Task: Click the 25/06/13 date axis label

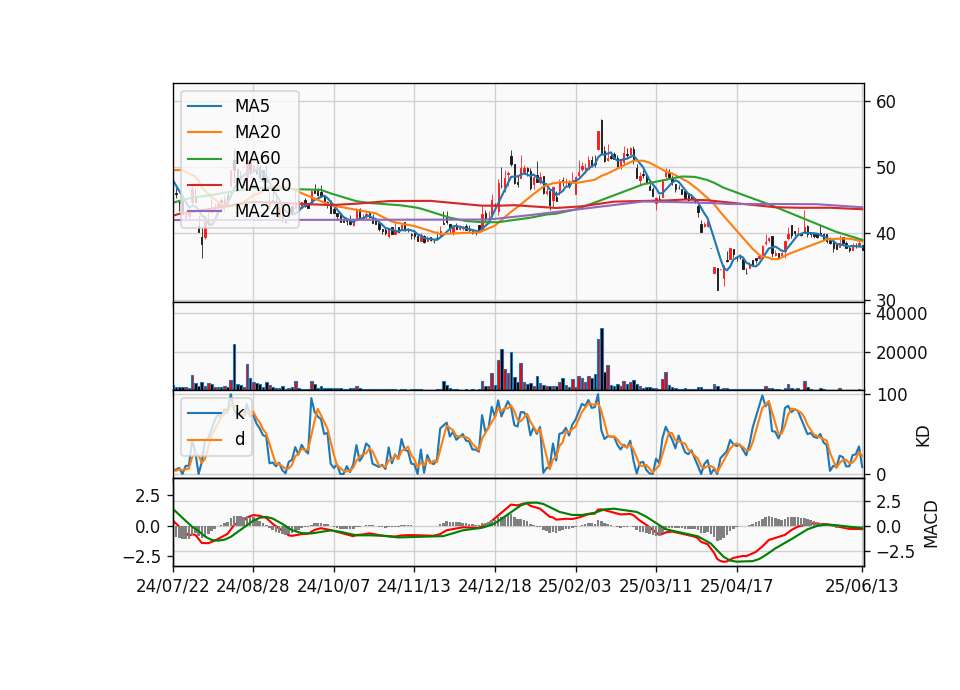Action: [x=861, y=586]
